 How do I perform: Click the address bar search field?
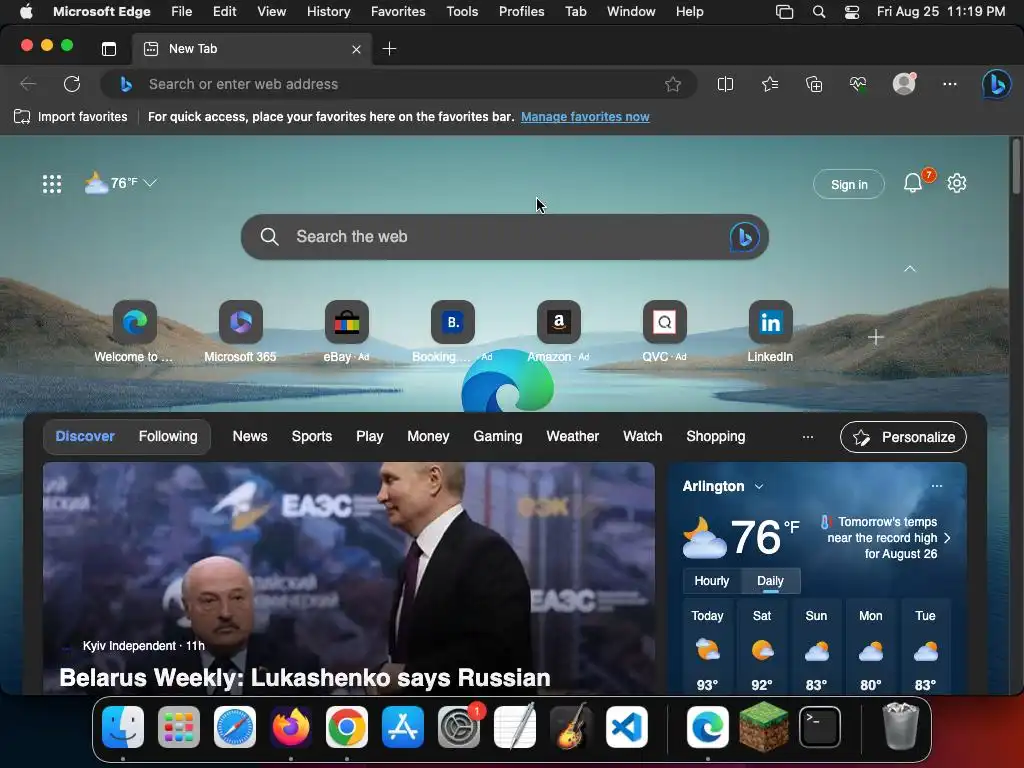point(398,84)
